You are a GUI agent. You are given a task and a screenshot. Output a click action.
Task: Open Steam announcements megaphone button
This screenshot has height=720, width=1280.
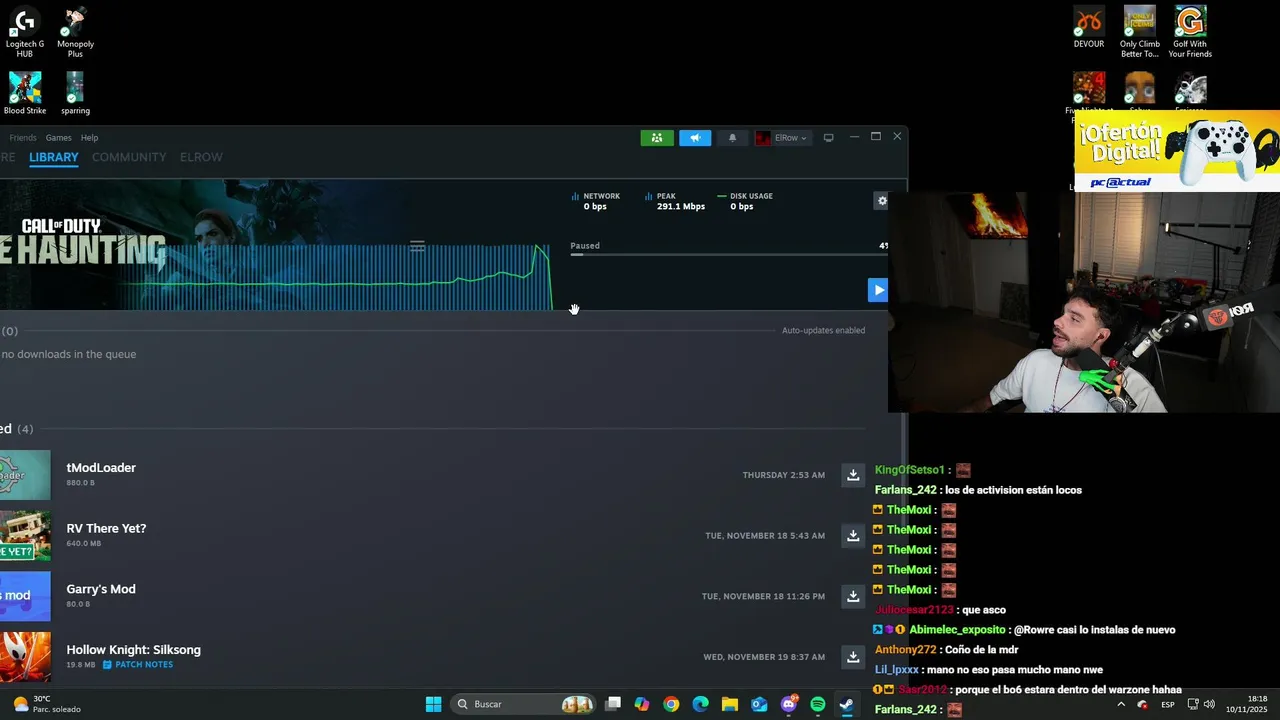coord(695,138)
